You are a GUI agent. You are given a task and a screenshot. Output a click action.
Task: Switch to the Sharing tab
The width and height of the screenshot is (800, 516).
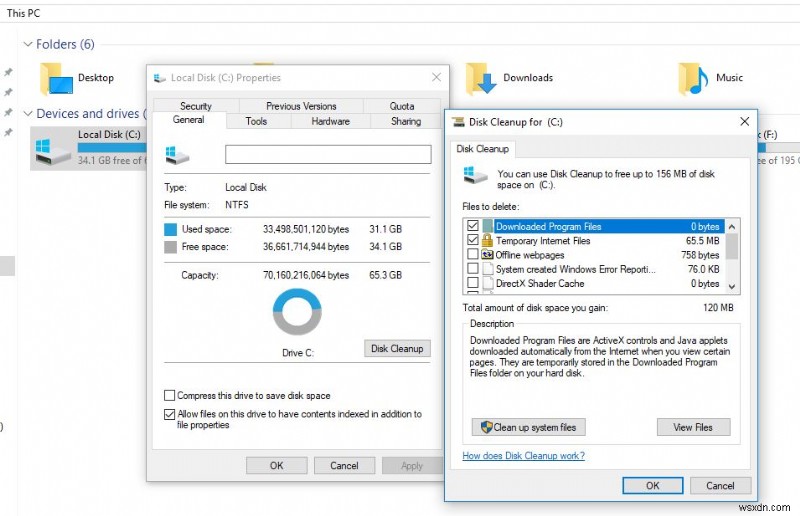406,121
